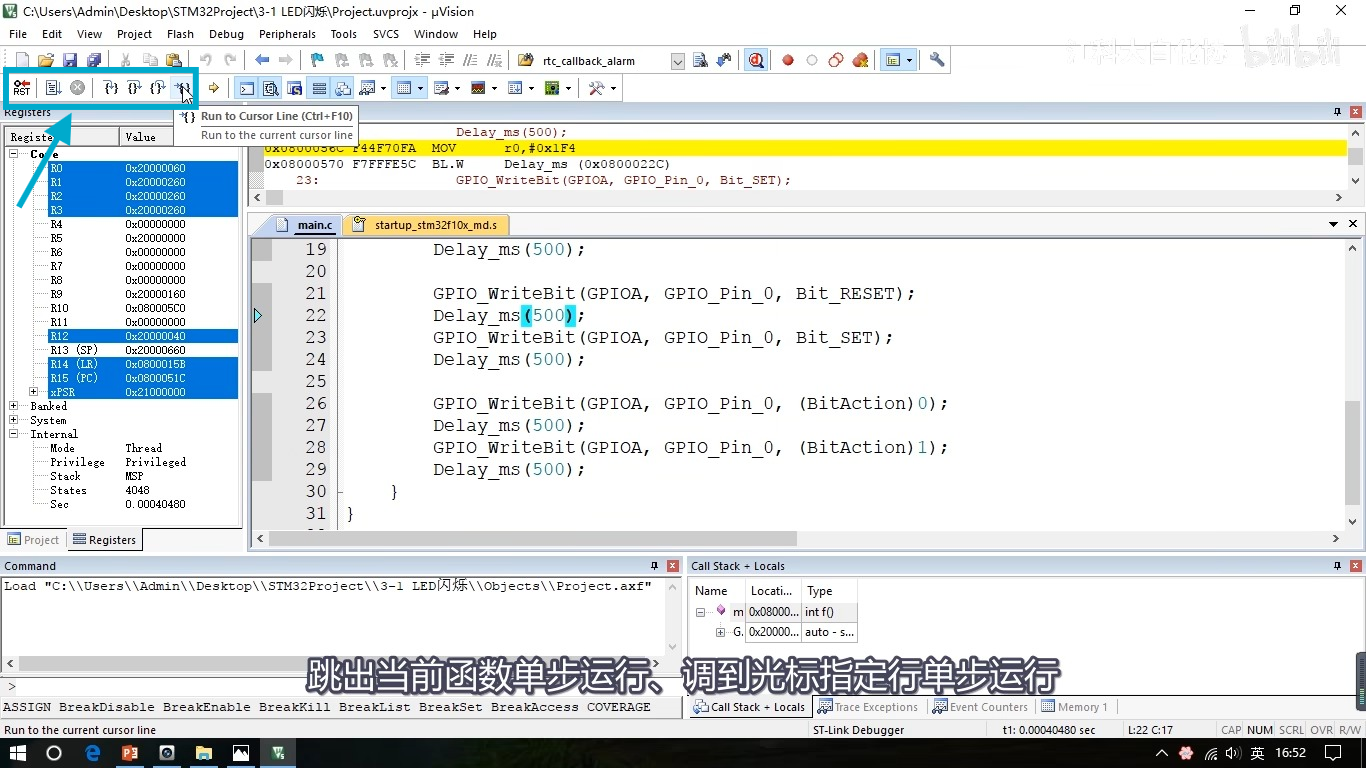Open the Memory Window toolbar icon
The width and height of the screenshot is (1366, 768).
click(406, 87)
